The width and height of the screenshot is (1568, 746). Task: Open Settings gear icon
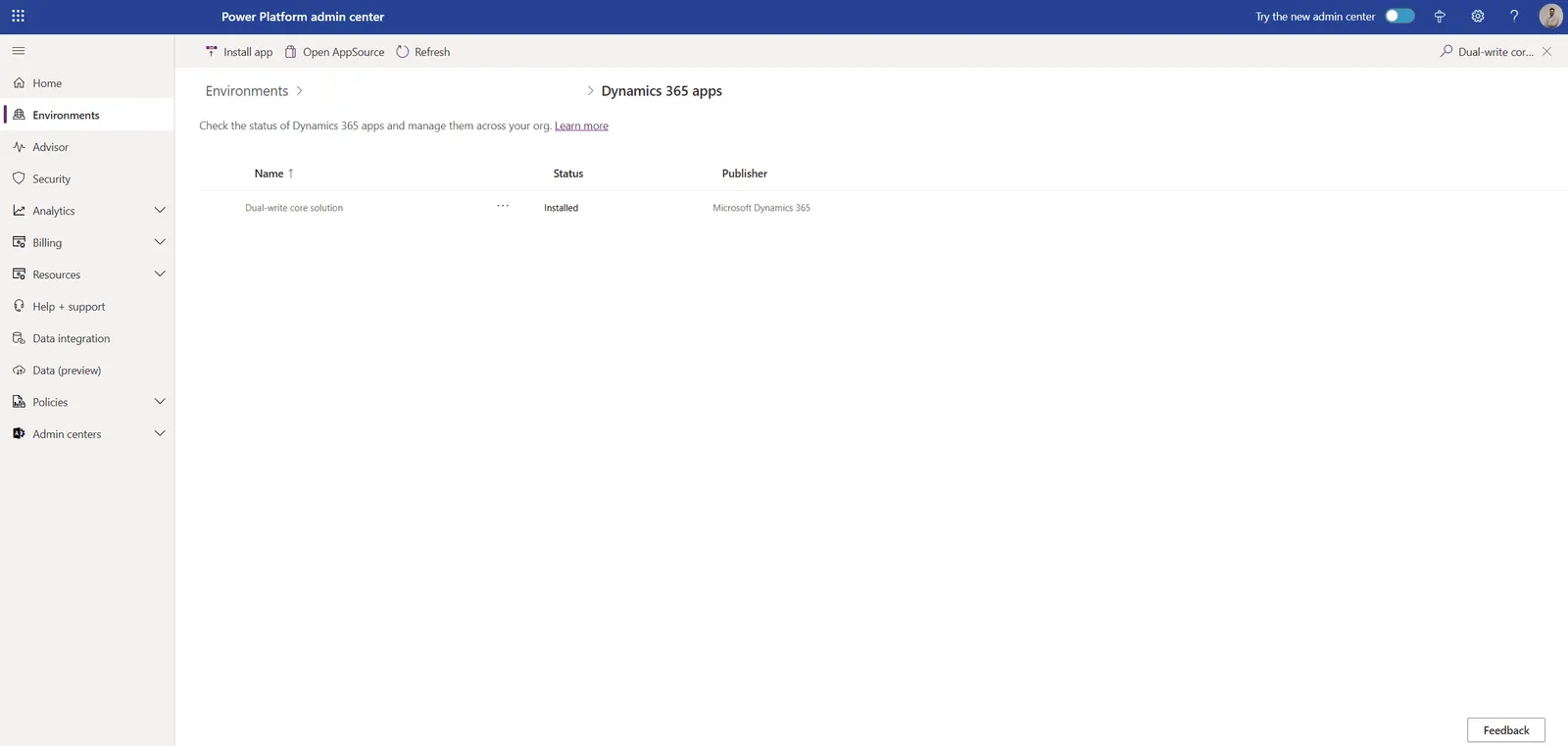(x=1478, y=16)
